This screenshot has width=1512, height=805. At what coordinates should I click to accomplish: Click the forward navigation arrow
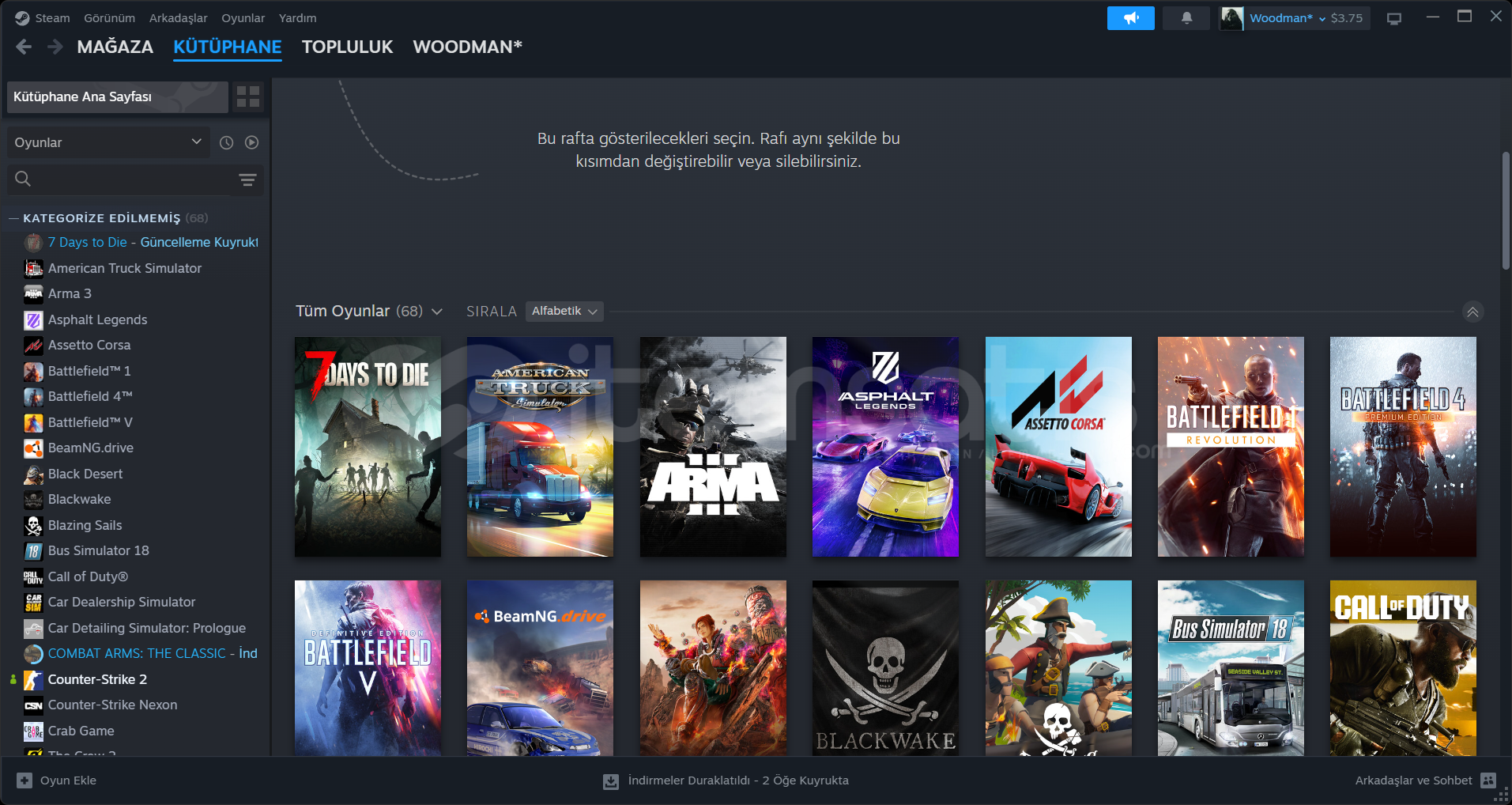55,47
